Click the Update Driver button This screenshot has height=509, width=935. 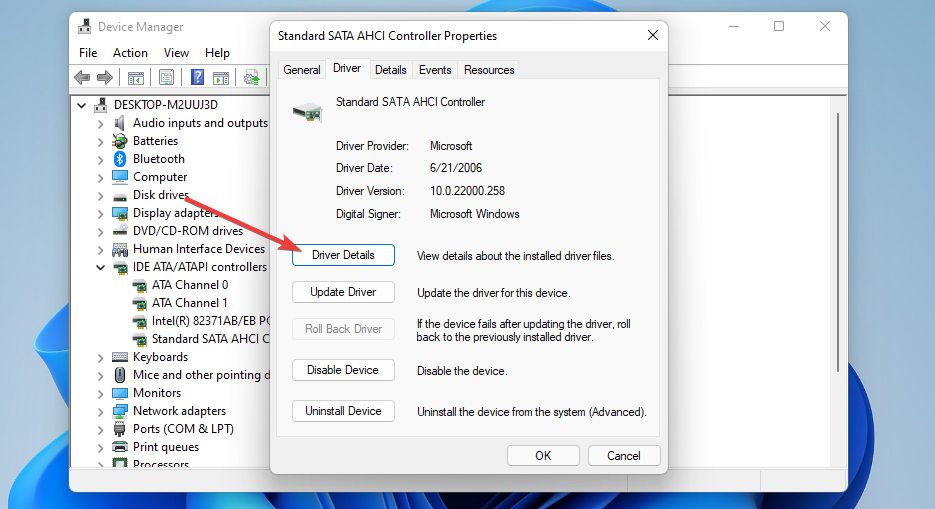click(343, 292)
